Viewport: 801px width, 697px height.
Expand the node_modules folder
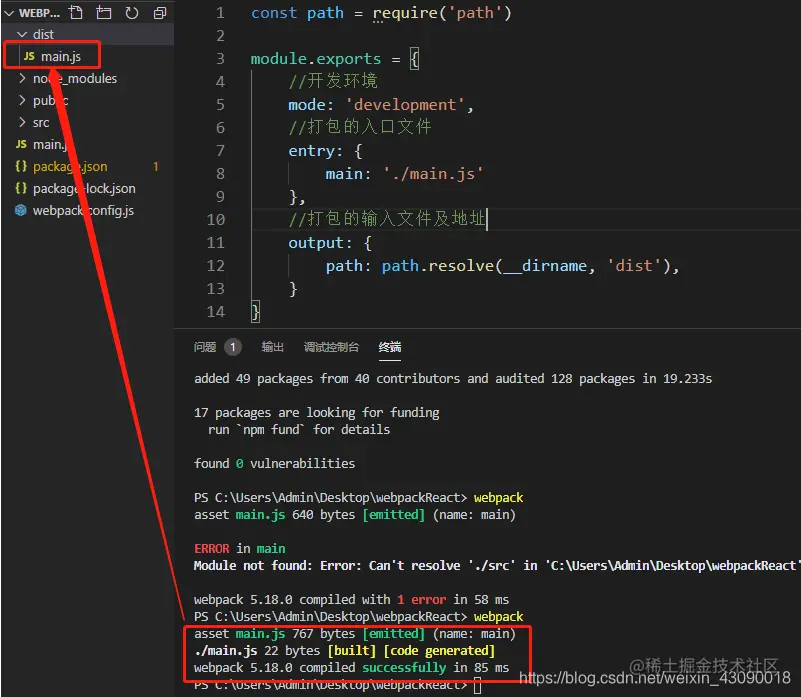[75, 79]
